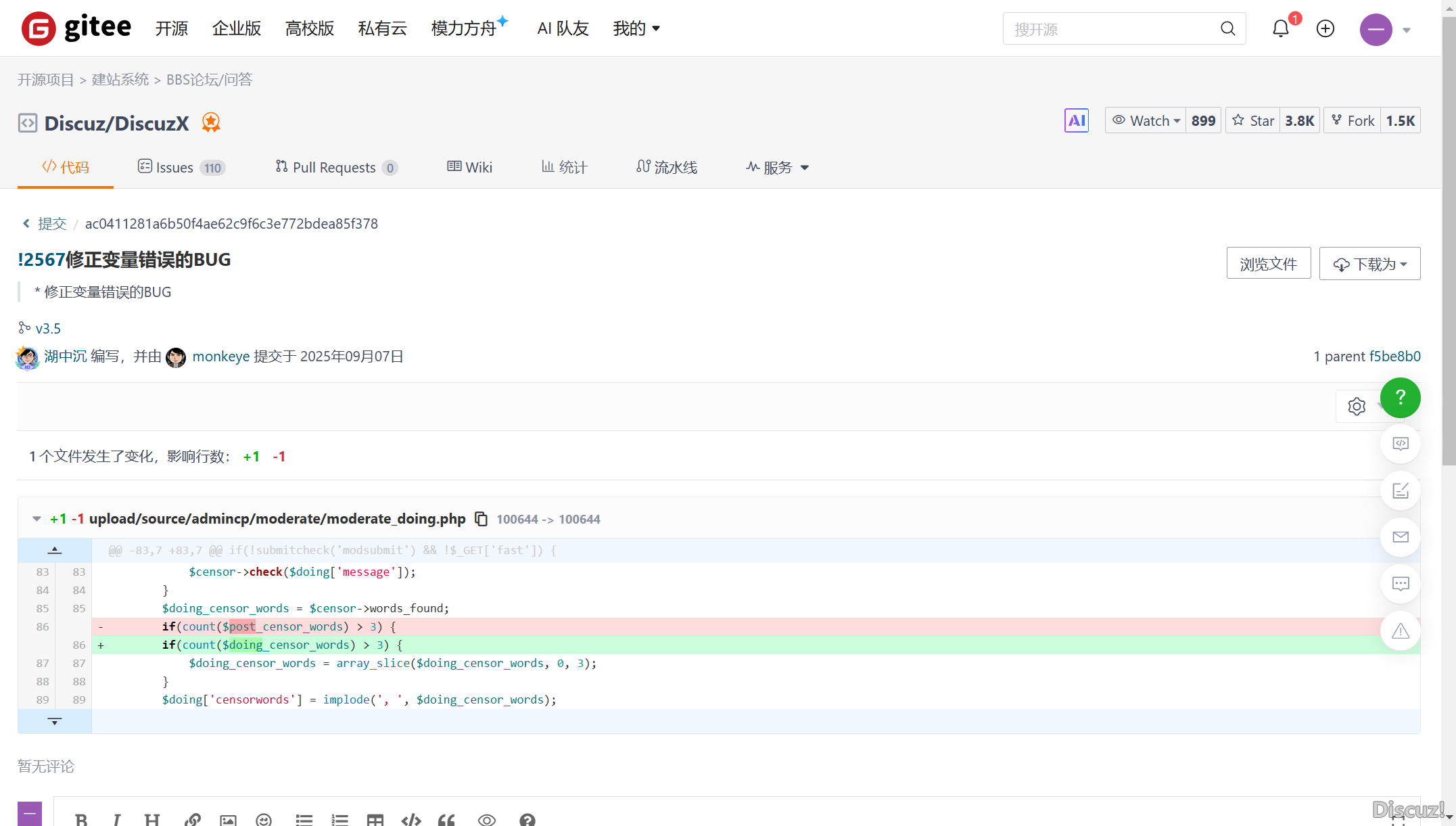This screenshot has width=1456, height=826.
Task: Click the plus create-new icon
Action: pyautogui.click(x=1325, y=28)
